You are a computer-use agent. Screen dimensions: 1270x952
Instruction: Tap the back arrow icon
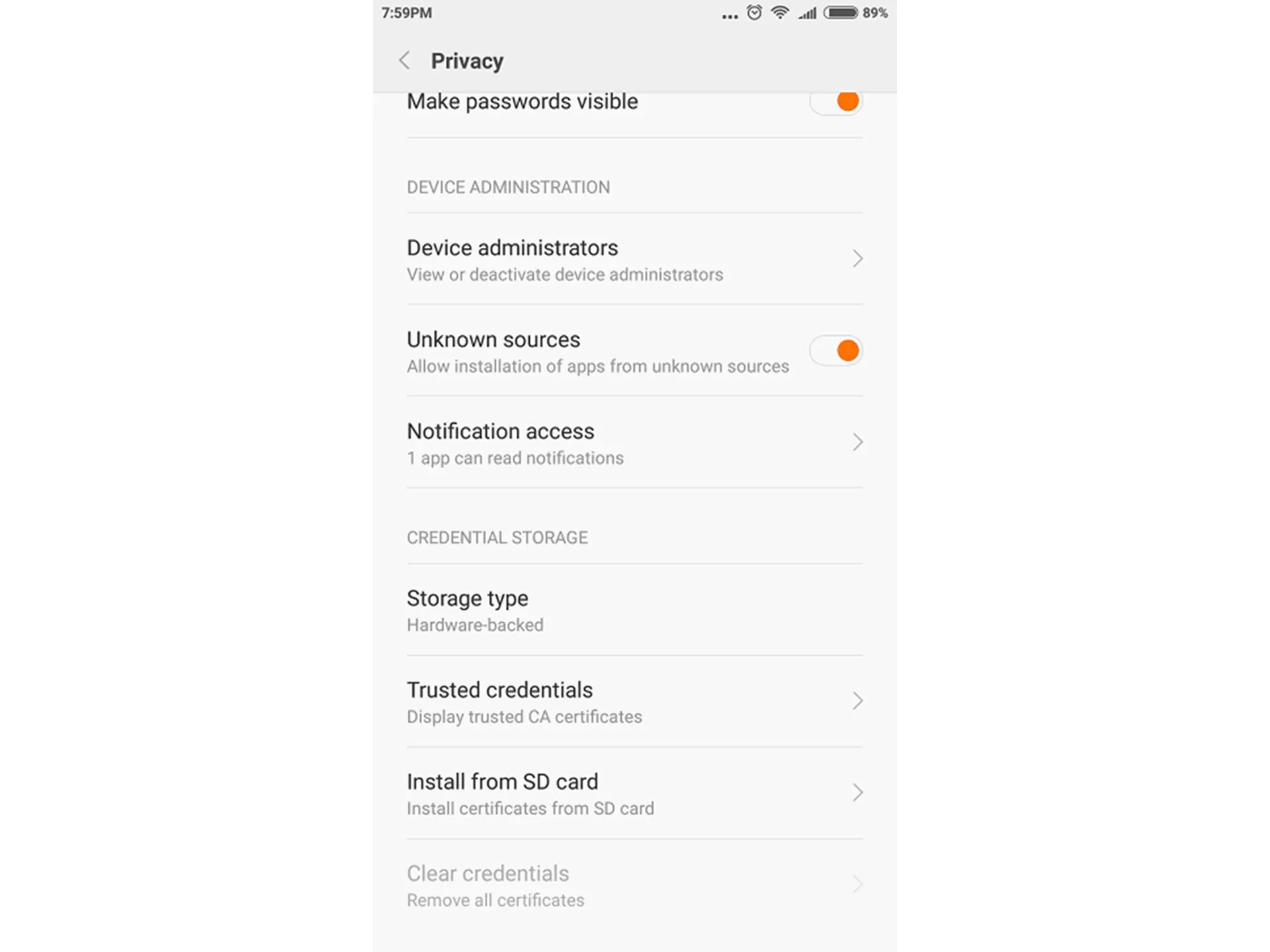click(x=405, y=60)
